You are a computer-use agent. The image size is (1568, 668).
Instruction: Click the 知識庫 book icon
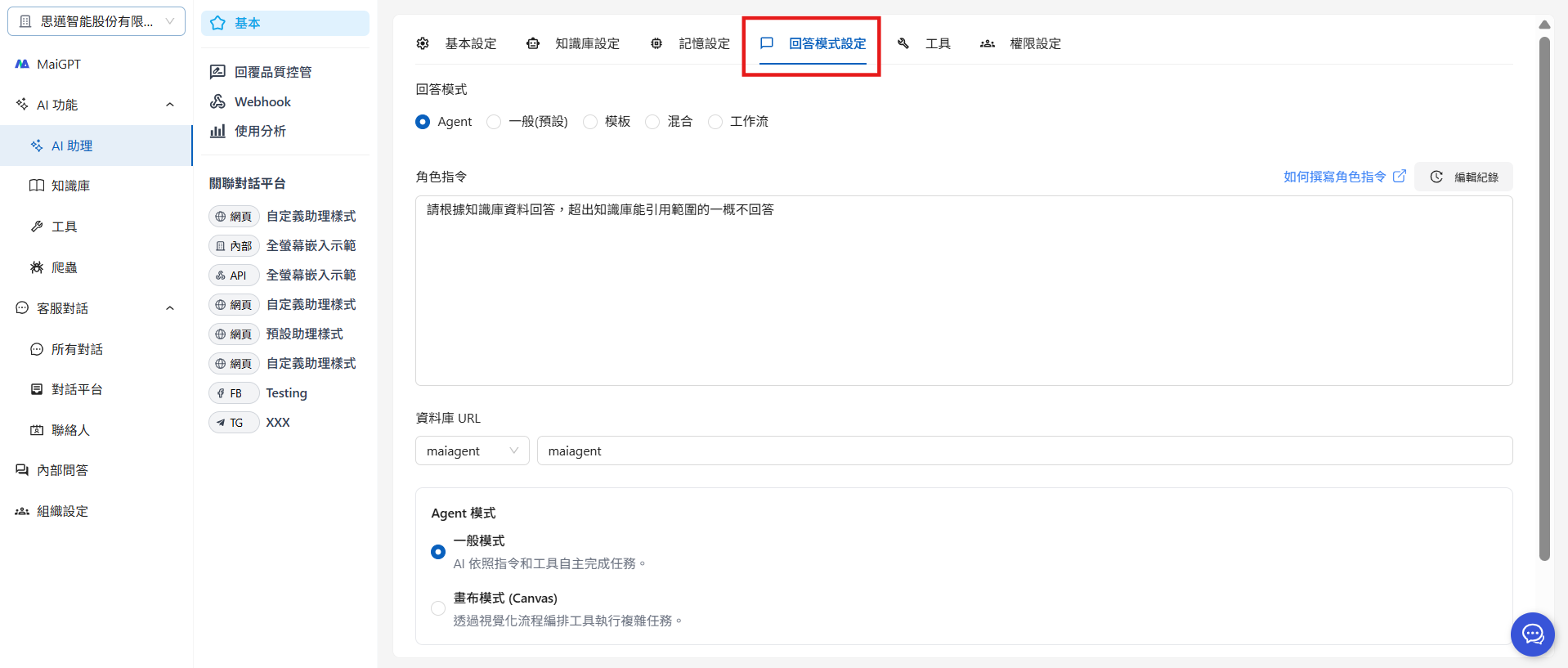37,186
